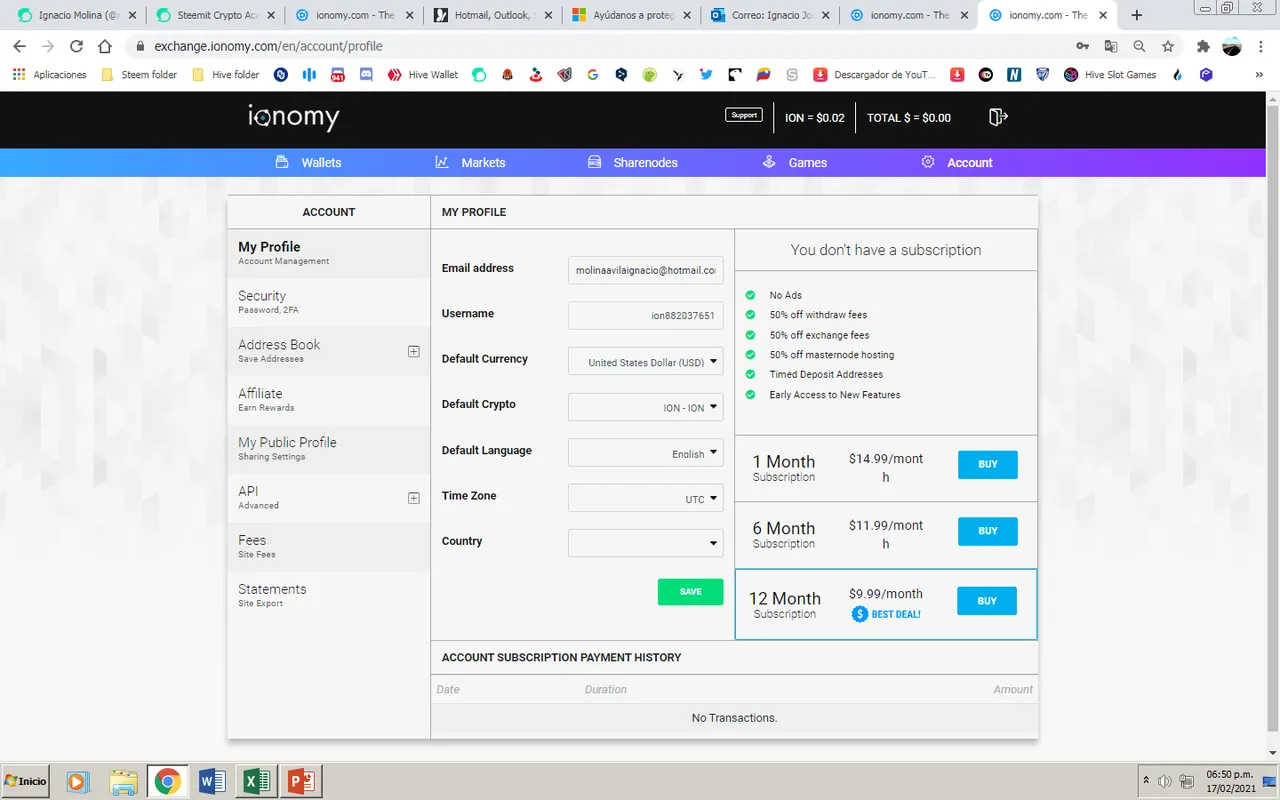
Task: Click Chrome back arrow
Action: (x=19, y=46)
